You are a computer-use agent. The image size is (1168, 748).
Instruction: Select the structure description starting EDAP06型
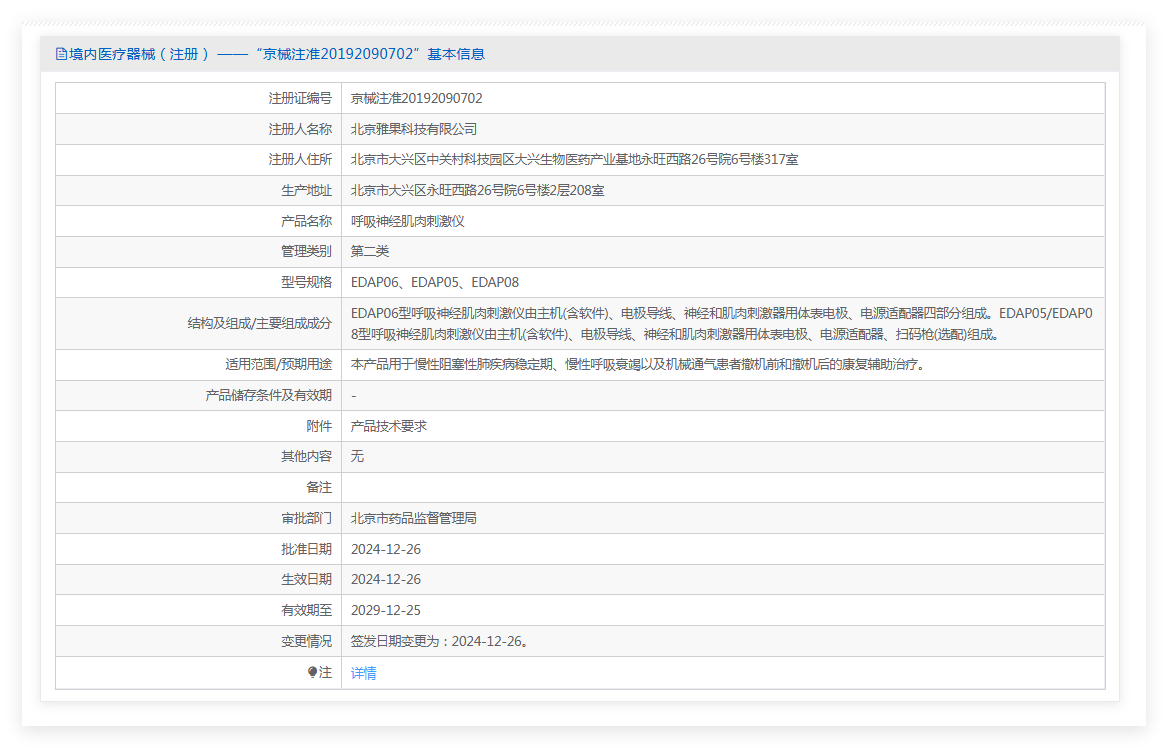722,323
